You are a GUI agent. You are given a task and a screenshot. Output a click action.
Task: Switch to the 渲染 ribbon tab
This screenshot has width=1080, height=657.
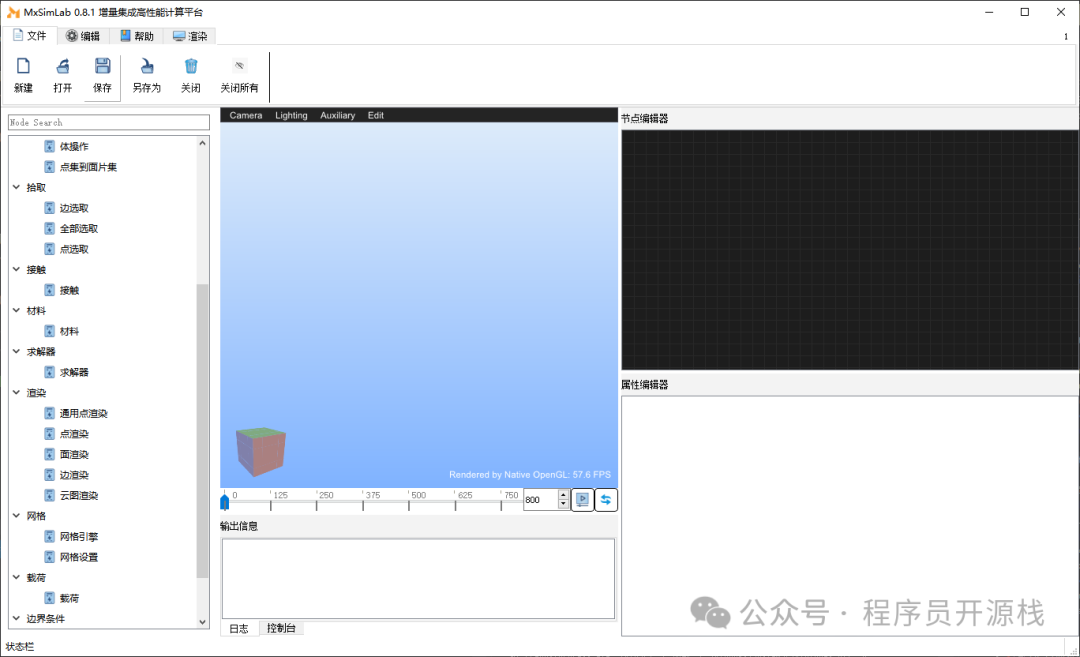pos(189,34)
